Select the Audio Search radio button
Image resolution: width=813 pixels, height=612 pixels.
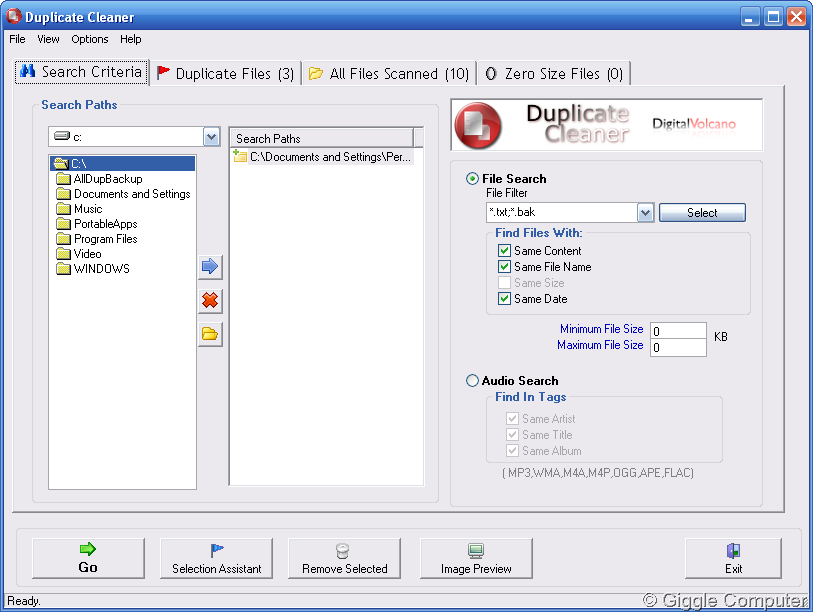coord(472,381)
